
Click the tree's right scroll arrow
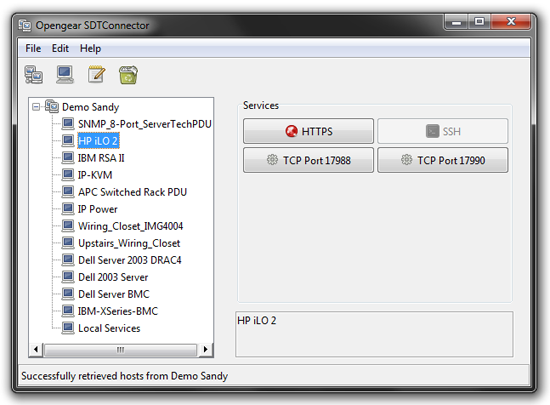(206, 349)
